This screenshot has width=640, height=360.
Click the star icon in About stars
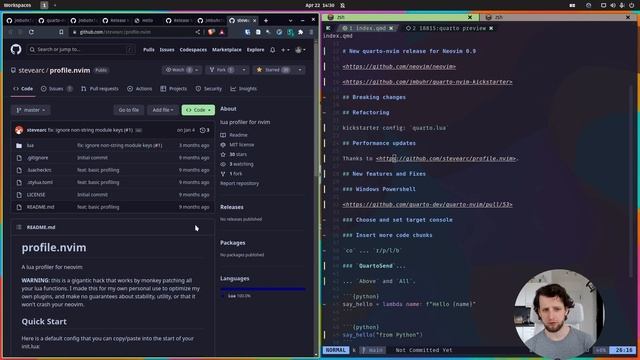pyautogui.click(x=223, y=154)
